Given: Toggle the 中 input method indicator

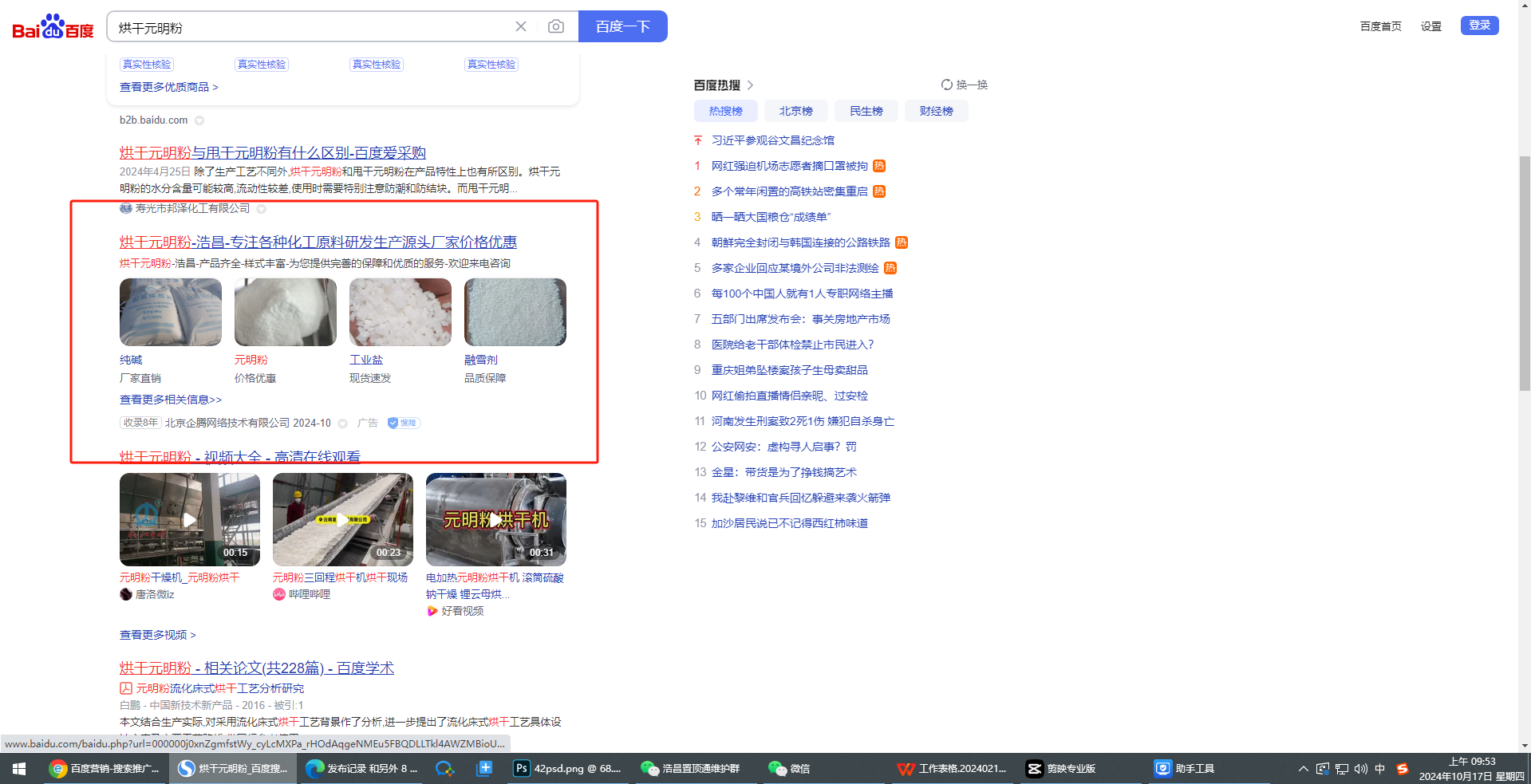Looking at the screenshot, I should point(1380,769).
